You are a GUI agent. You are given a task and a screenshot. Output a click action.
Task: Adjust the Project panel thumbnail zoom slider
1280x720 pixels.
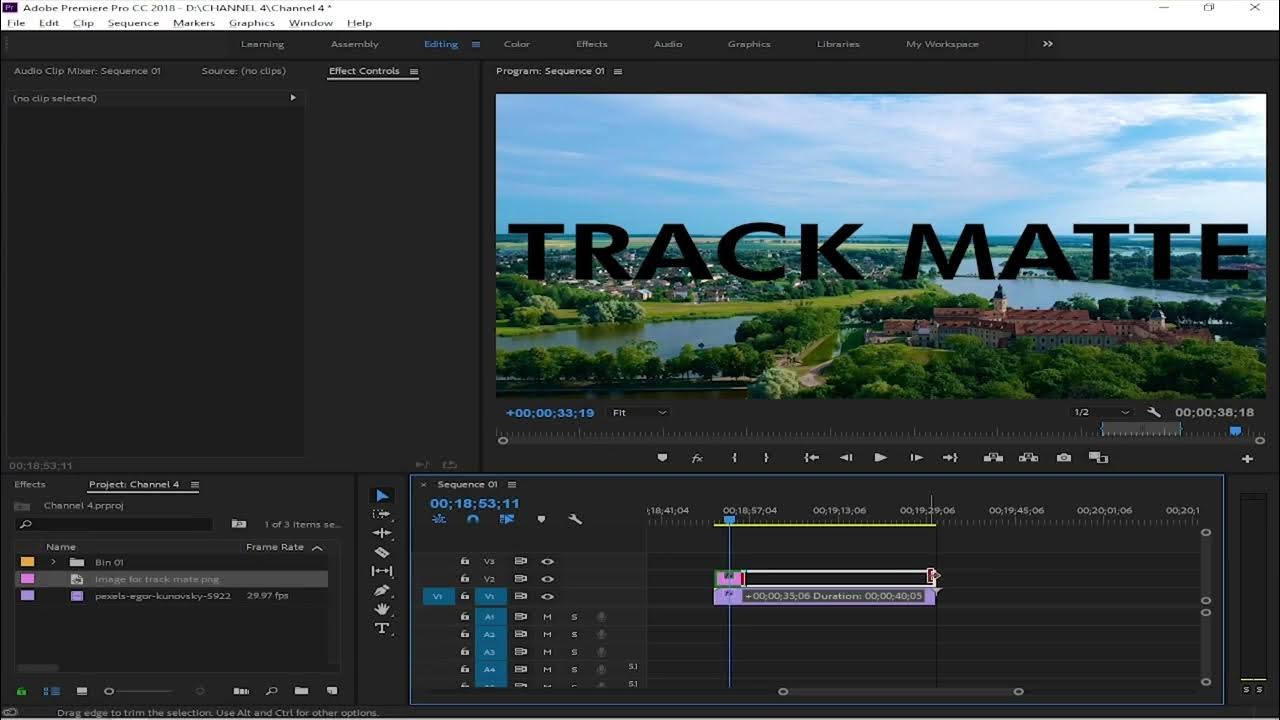[x=109, y=691]
